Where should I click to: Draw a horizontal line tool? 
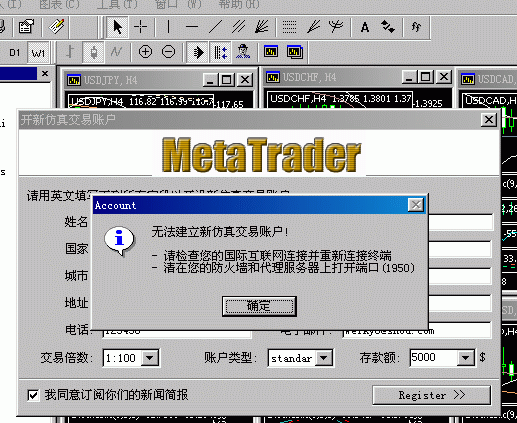[192, 27]
